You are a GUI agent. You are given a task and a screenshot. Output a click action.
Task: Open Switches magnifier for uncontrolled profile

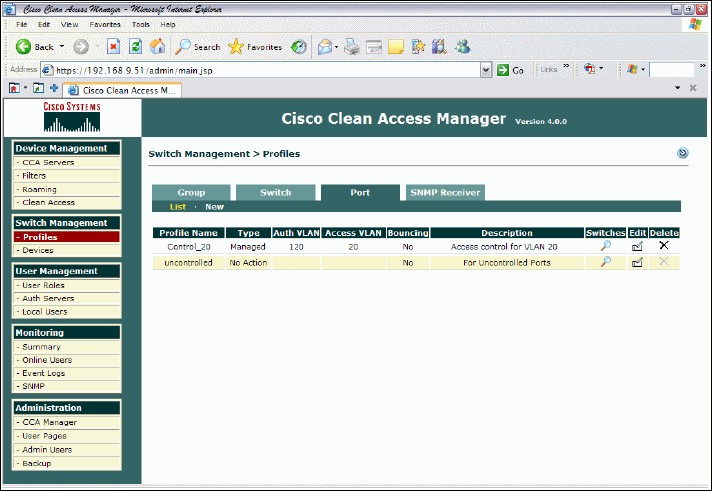pos(605,262)
